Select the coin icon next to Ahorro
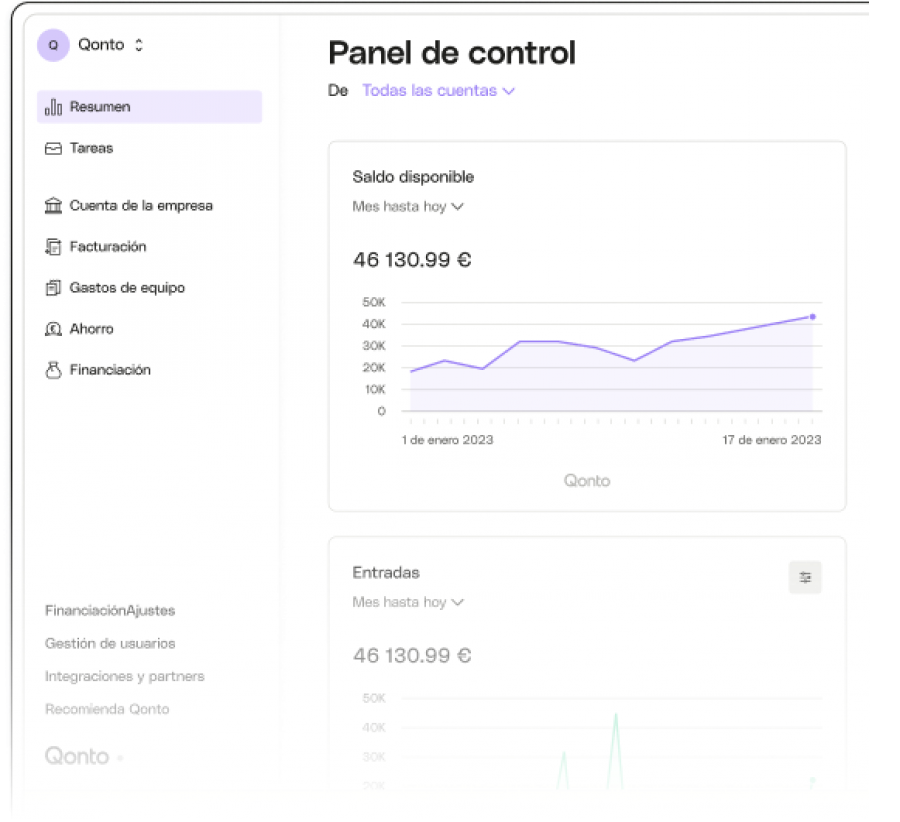The image size is (900, 822). pyautogui.click(x=52, y=328)
